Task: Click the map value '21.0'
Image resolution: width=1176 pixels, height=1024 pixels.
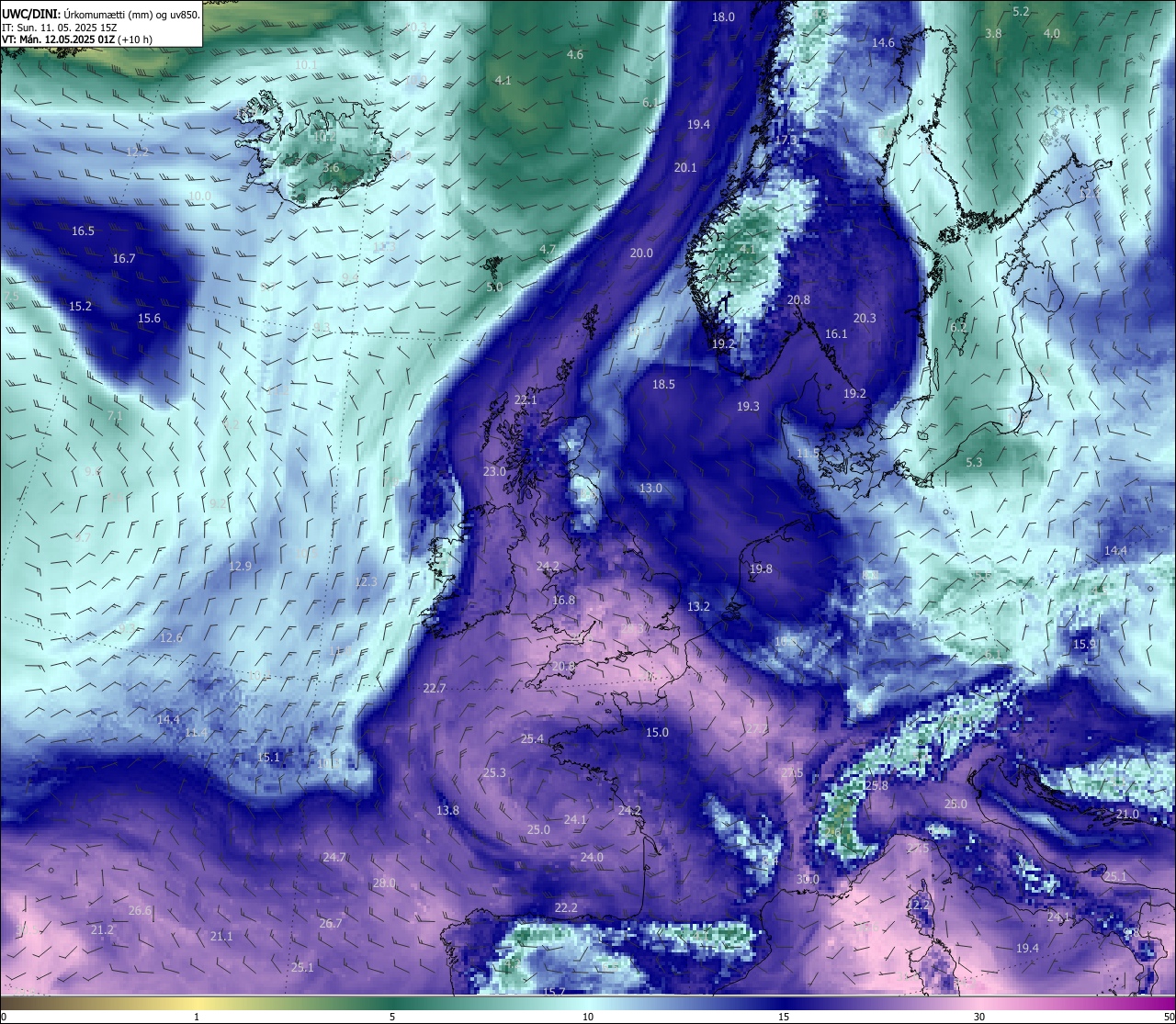Action: coord(1127,815)
